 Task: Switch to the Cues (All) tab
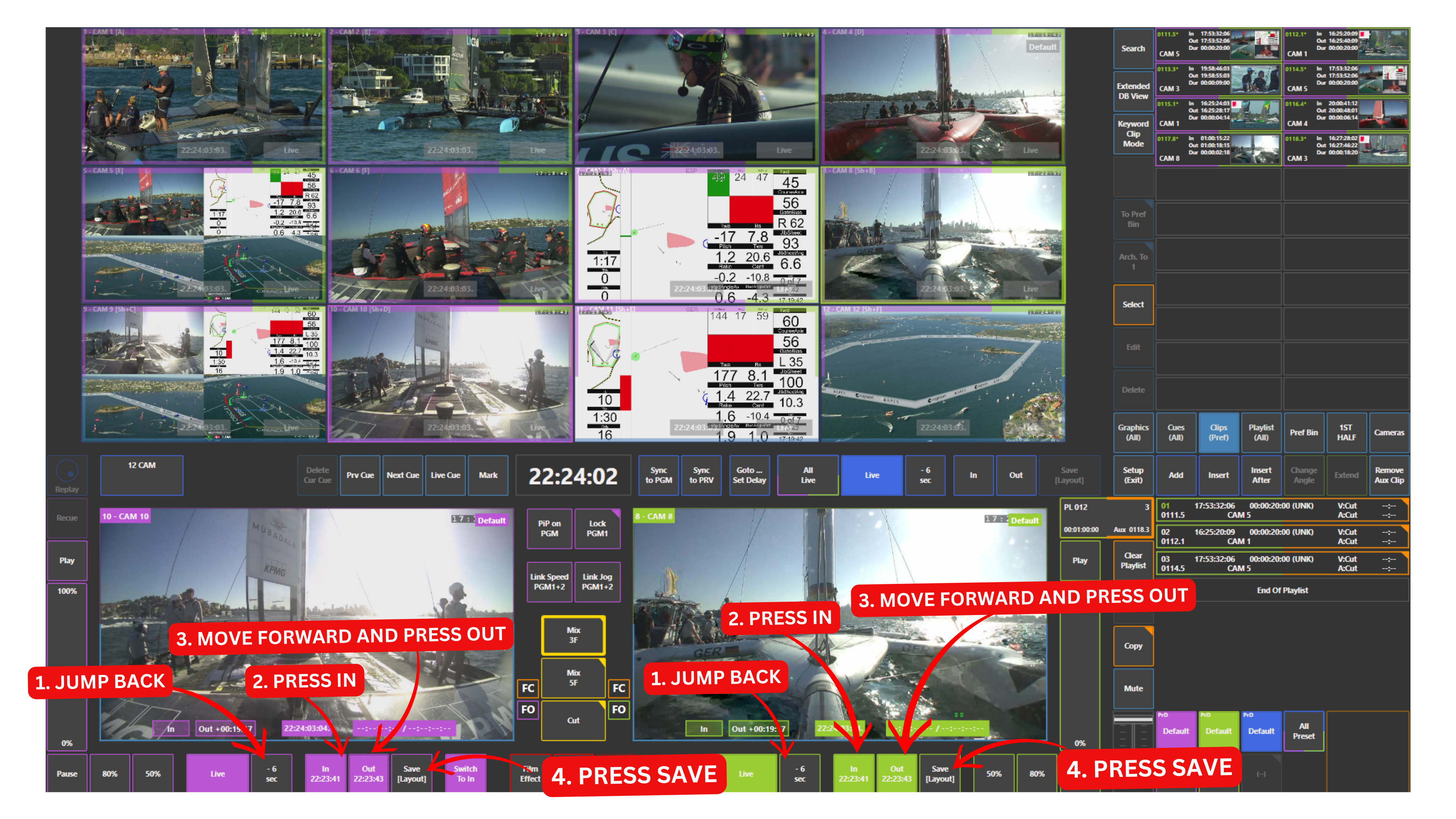click(x=1176, y=432)
